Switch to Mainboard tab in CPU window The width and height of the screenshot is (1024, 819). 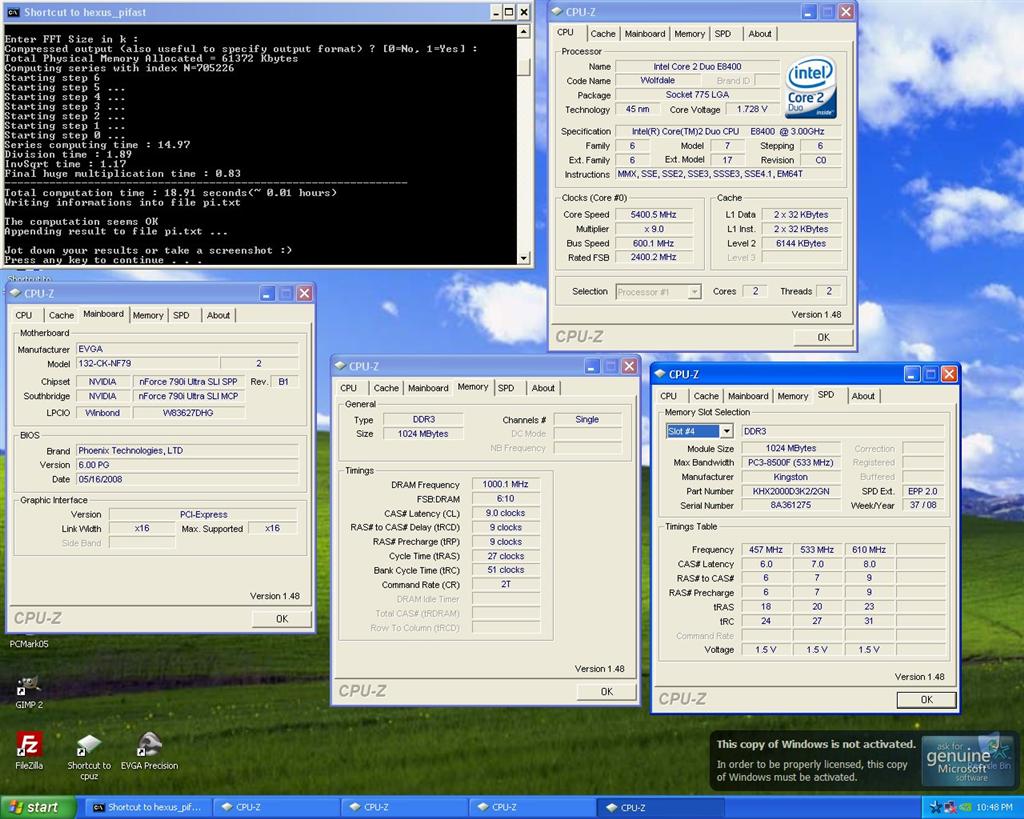tap(645, 34)
